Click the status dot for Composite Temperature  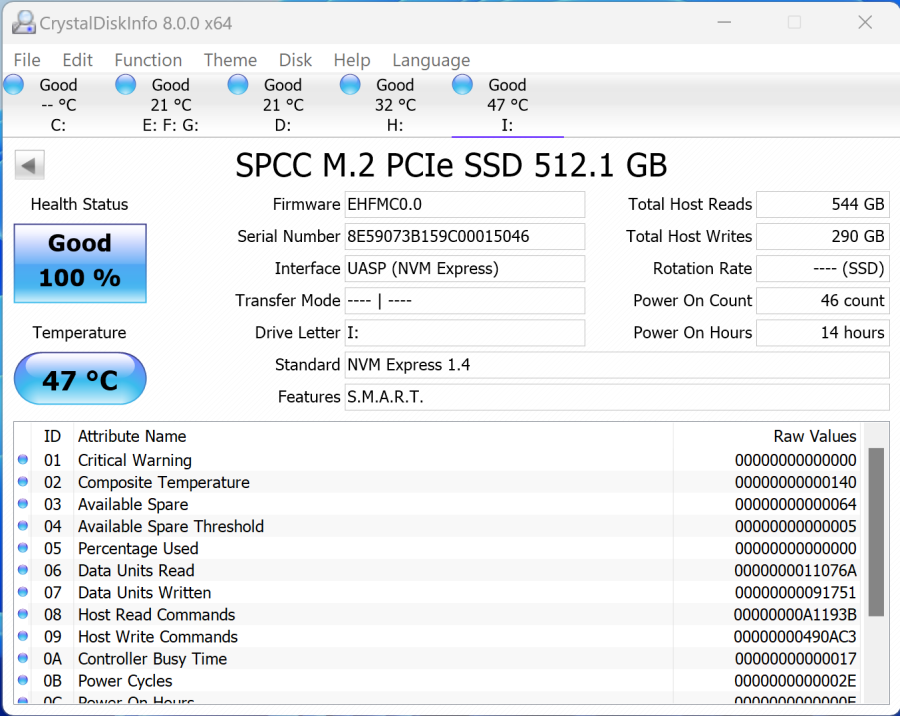click(x=23, y=481)
